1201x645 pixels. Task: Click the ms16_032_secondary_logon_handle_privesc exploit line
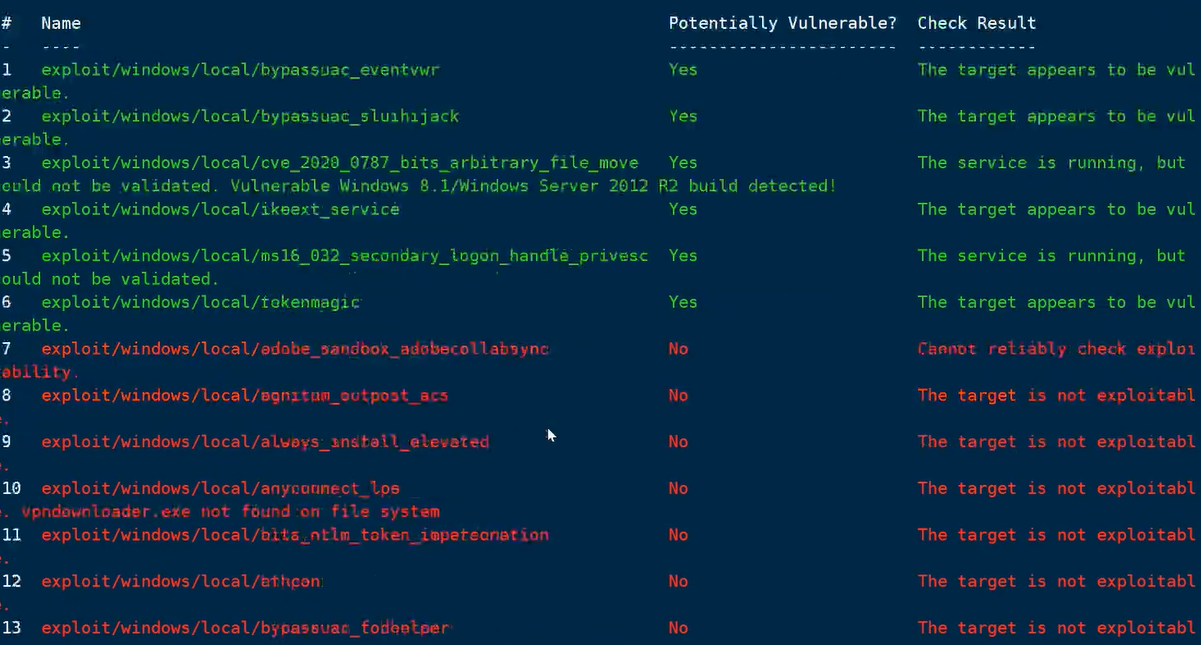pyautogui.click(x=344, y=256)
